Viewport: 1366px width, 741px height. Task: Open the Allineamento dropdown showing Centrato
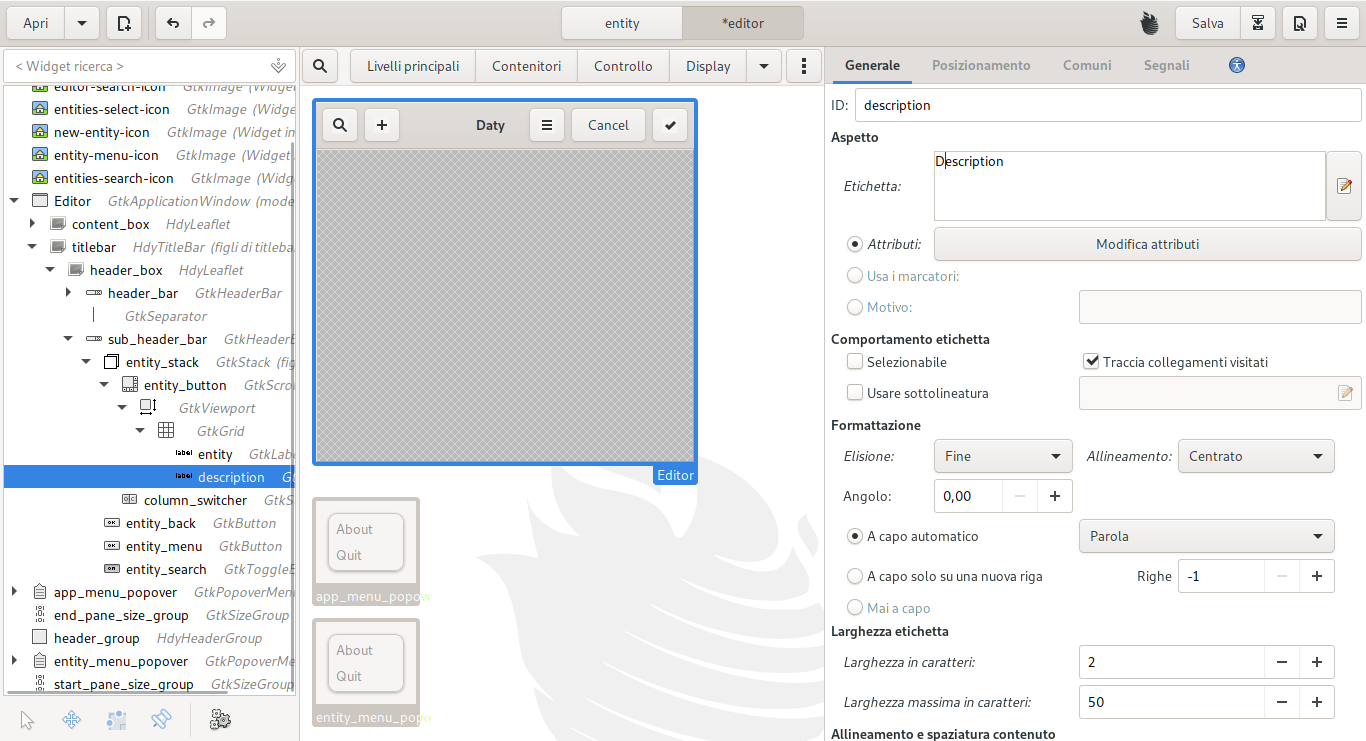pos(1255,456)
